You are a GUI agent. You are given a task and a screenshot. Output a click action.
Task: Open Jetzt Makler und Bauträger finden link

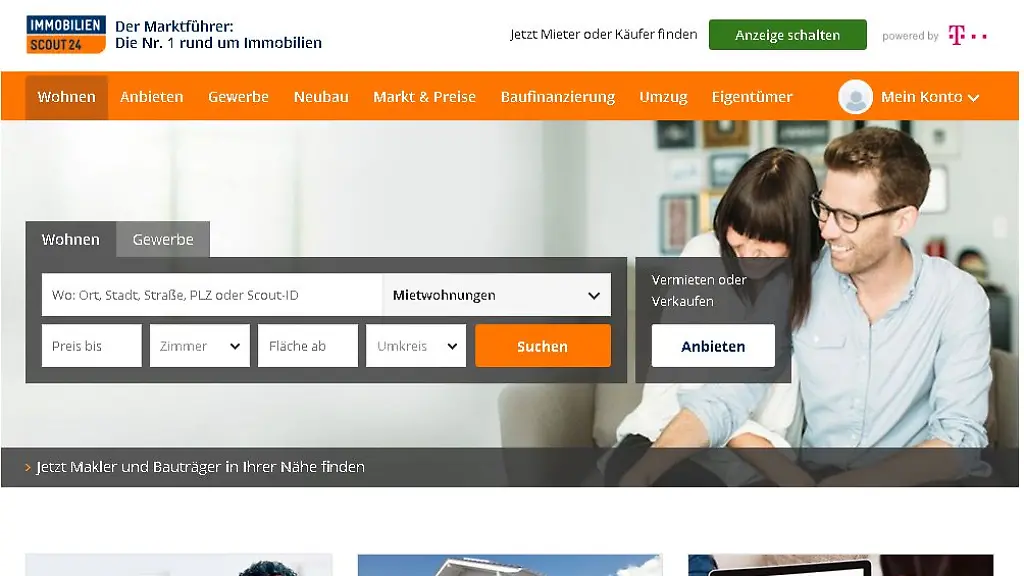(200, 467)
